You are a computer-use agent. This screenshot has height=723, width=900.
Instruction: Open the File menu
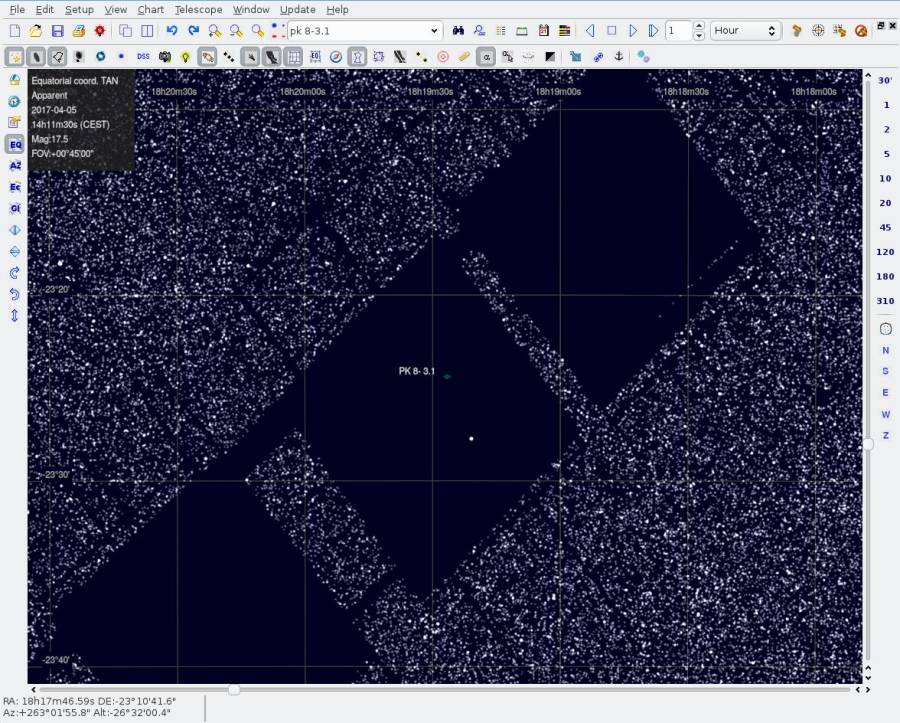(x=17, y=10)
